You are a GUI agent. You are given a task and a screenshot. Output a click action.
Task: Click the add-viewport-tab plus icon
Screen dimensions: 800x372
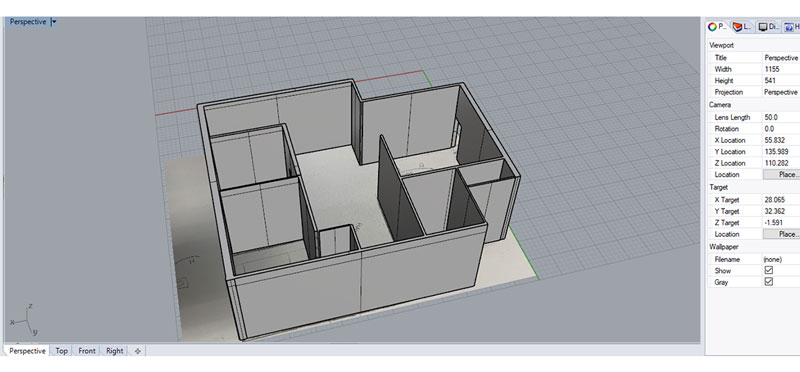click(137, 351)
